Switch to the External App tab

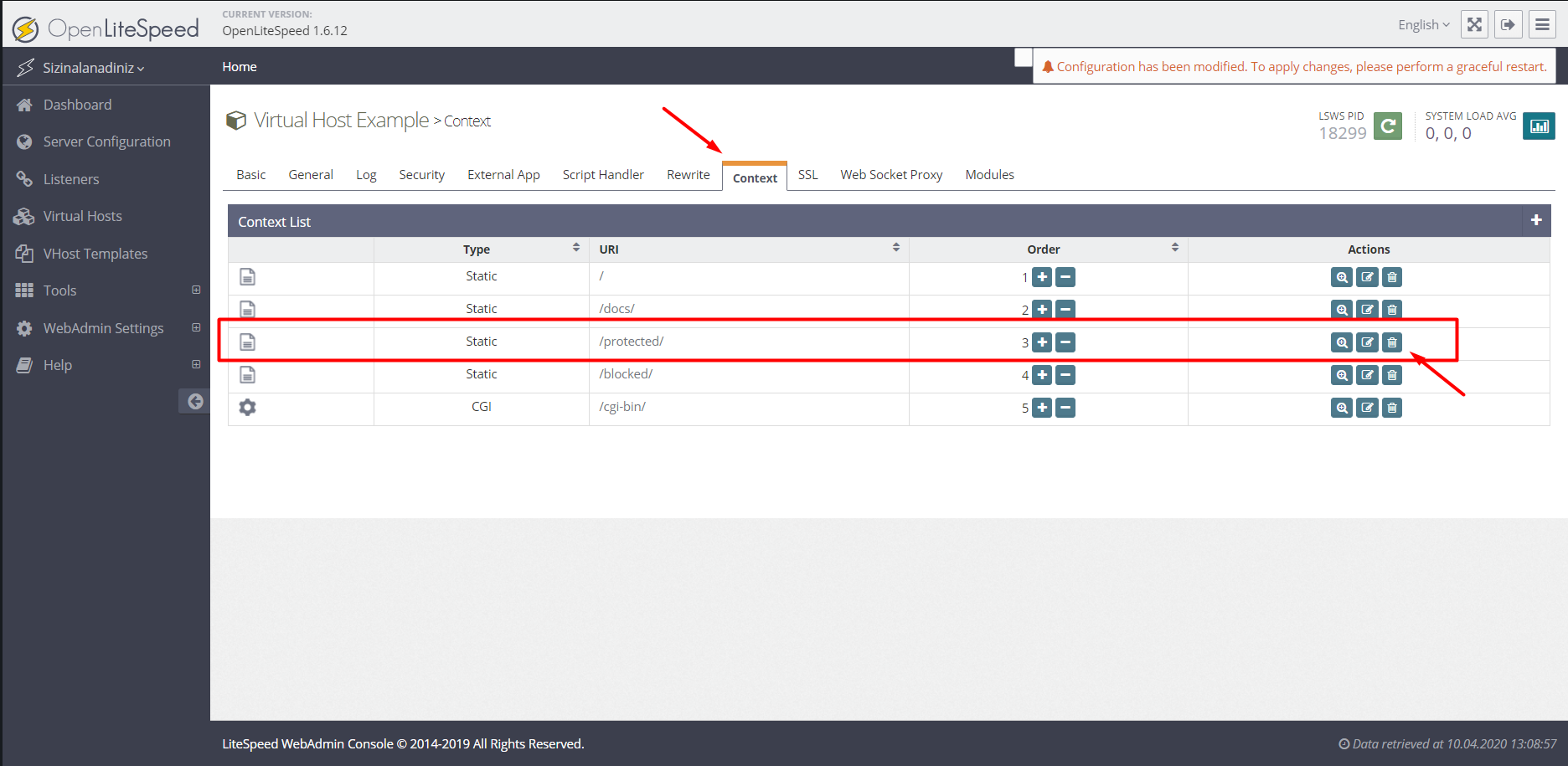point(503,174)
